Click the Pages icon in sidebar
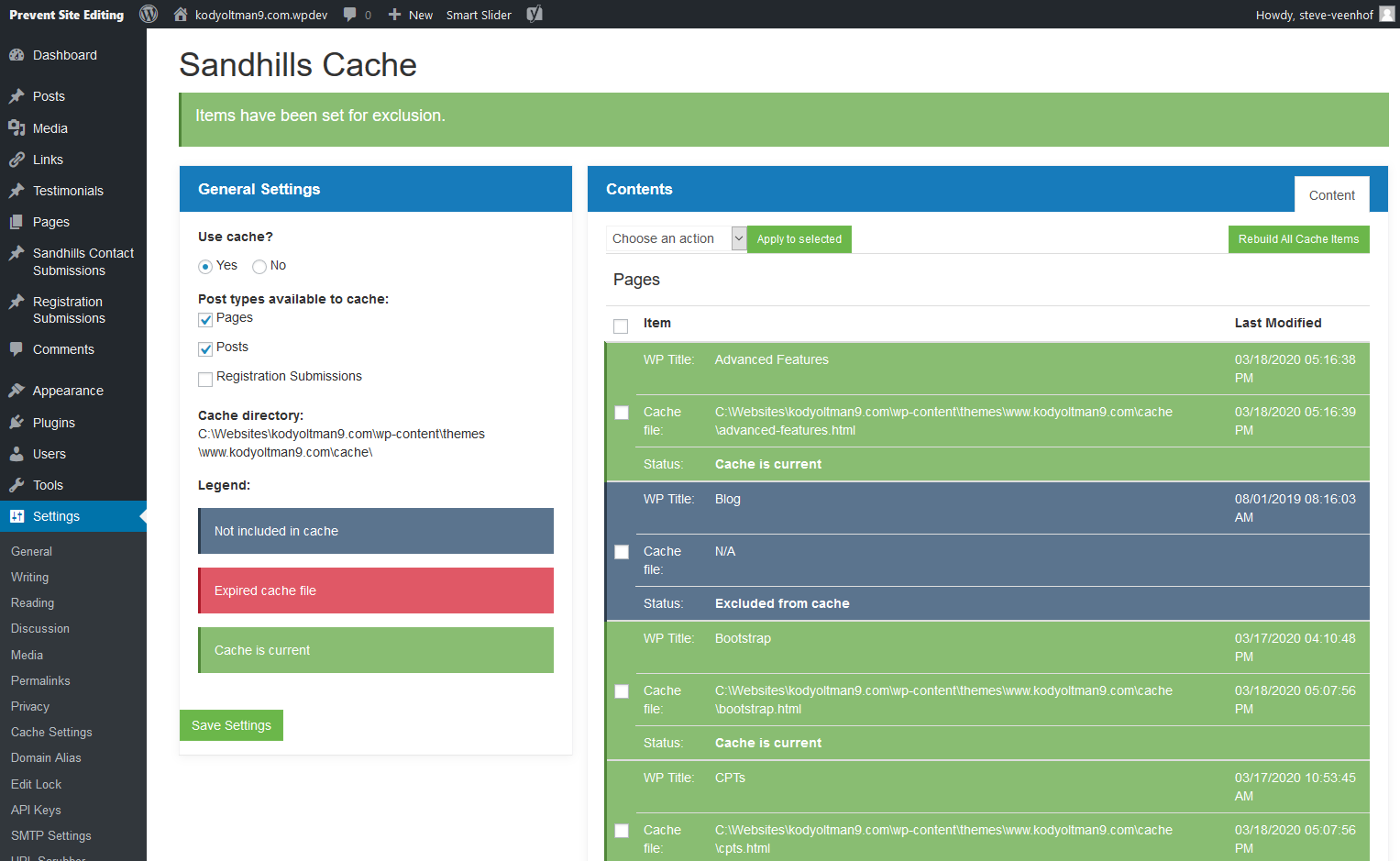Screen dimensions: 1400x861 click(x=17, y=222)
